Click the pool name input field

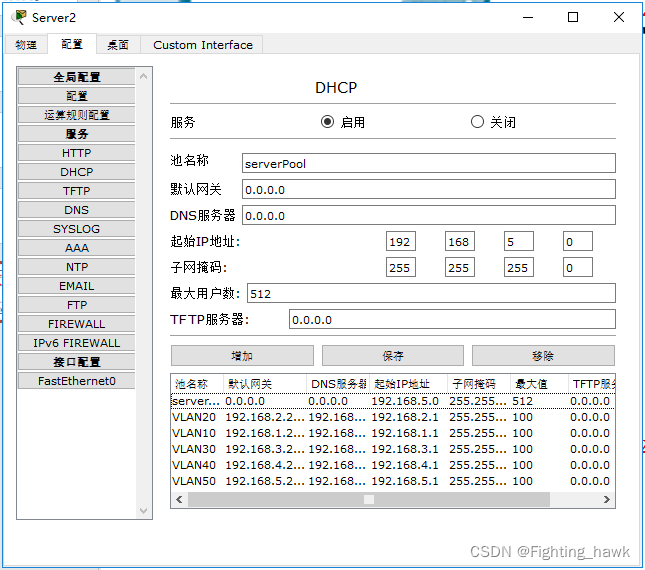(x=428, y=163)
